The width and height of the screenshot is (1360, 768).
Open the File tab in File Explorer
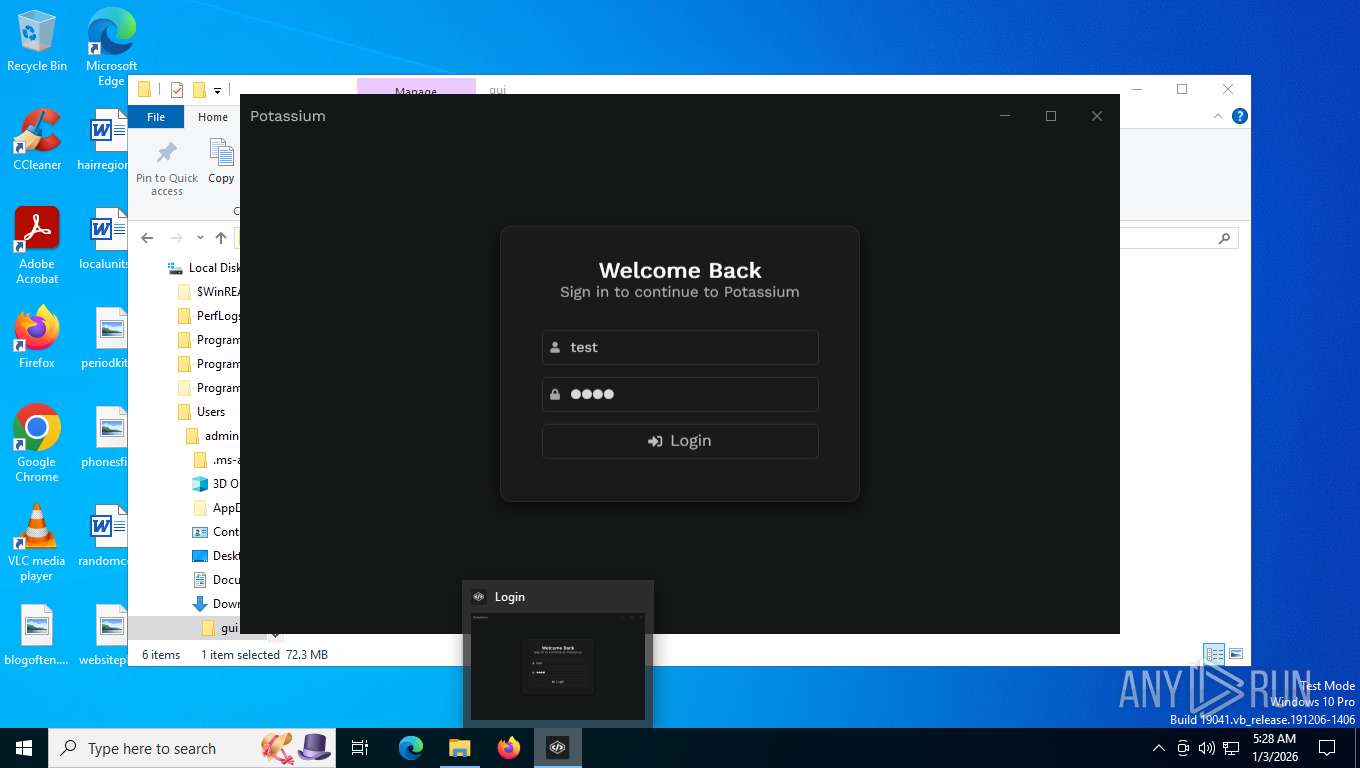click(156, 117)
